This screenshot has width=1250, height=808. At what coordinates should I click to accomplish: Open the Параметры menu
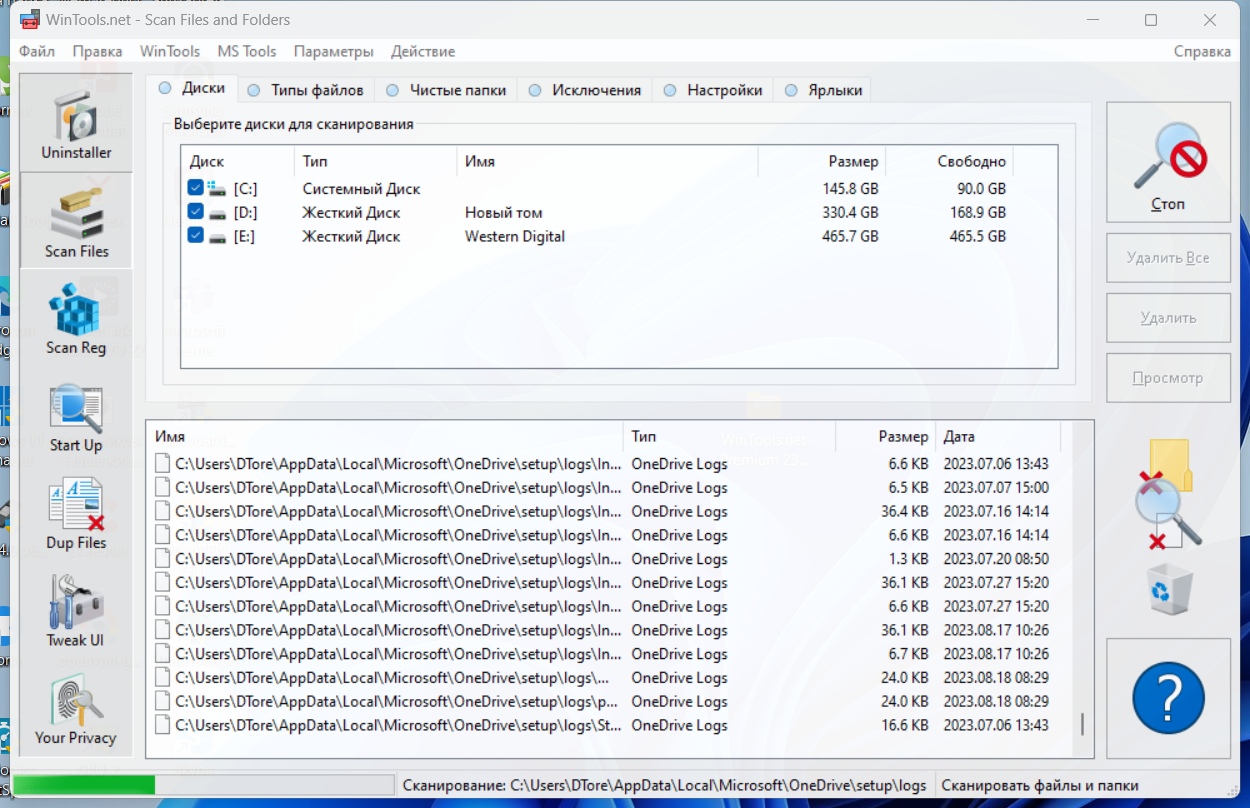[334, 51]
